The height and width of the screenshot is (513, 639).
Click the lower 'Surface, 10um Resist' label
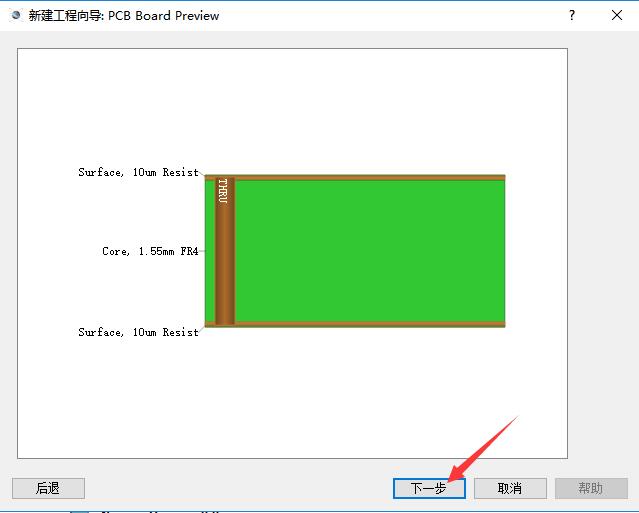tap(139, 332)
